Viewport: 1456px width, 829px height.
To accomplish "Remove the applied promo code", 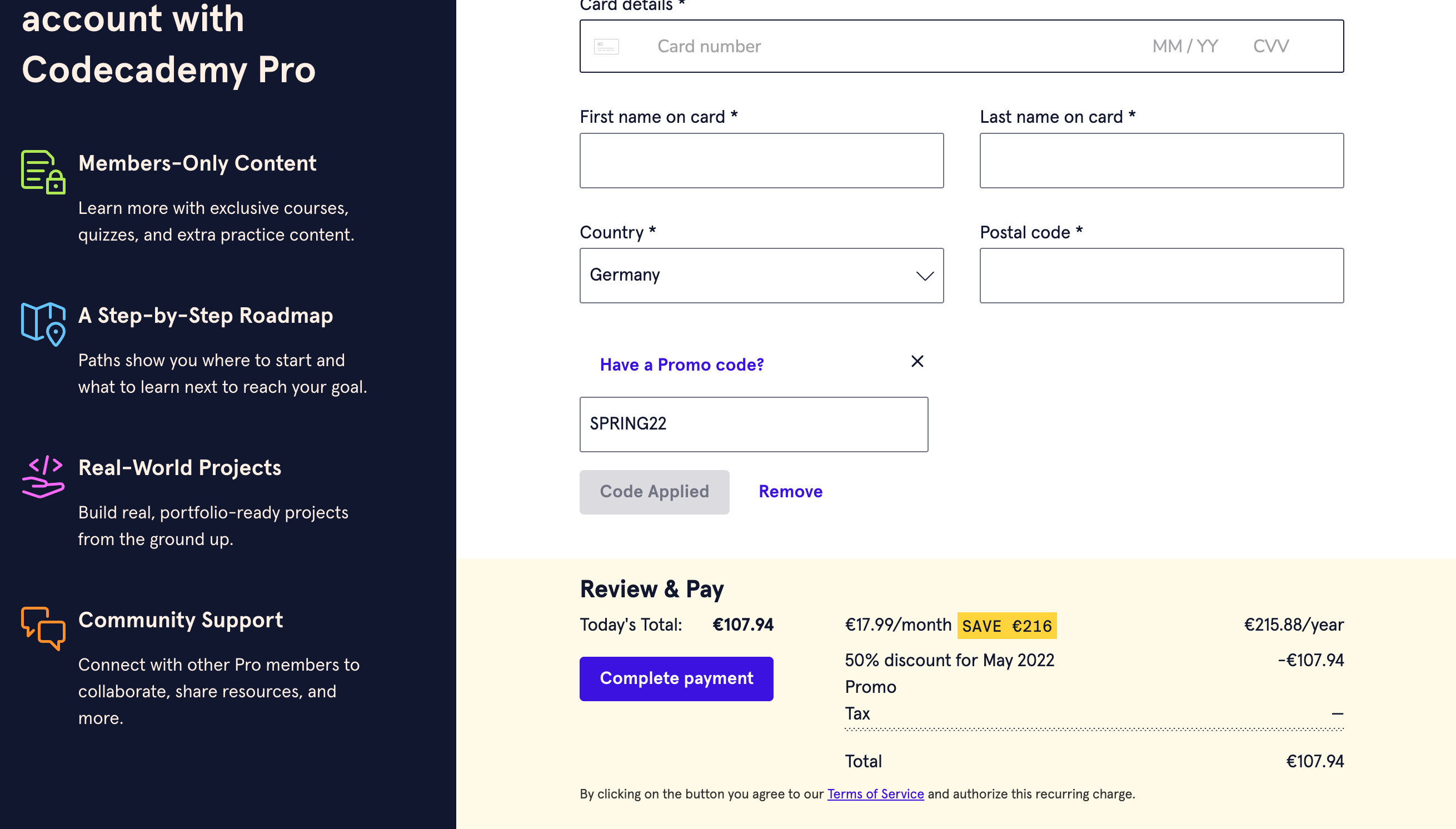I will tap(790, 491).
